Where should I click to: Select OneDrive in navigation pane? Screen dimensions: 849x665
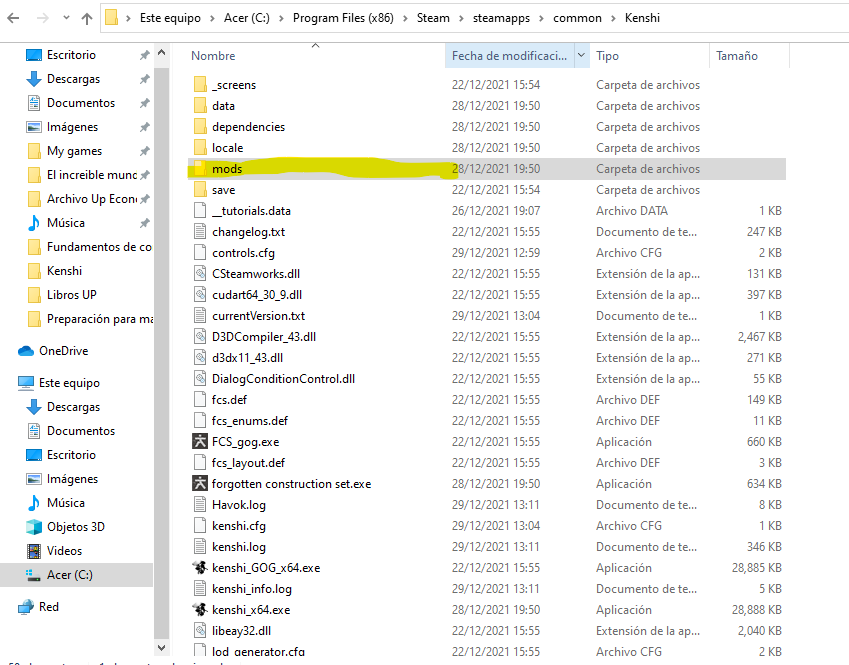click(x=63, y=351)
